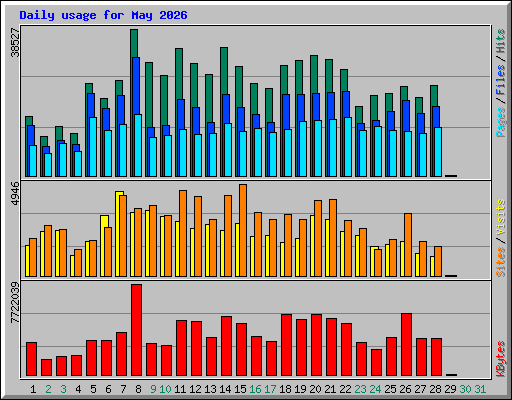
Task: Click day 21 on the x-axis
Action: pyautogui.click(x=330, y=389)
